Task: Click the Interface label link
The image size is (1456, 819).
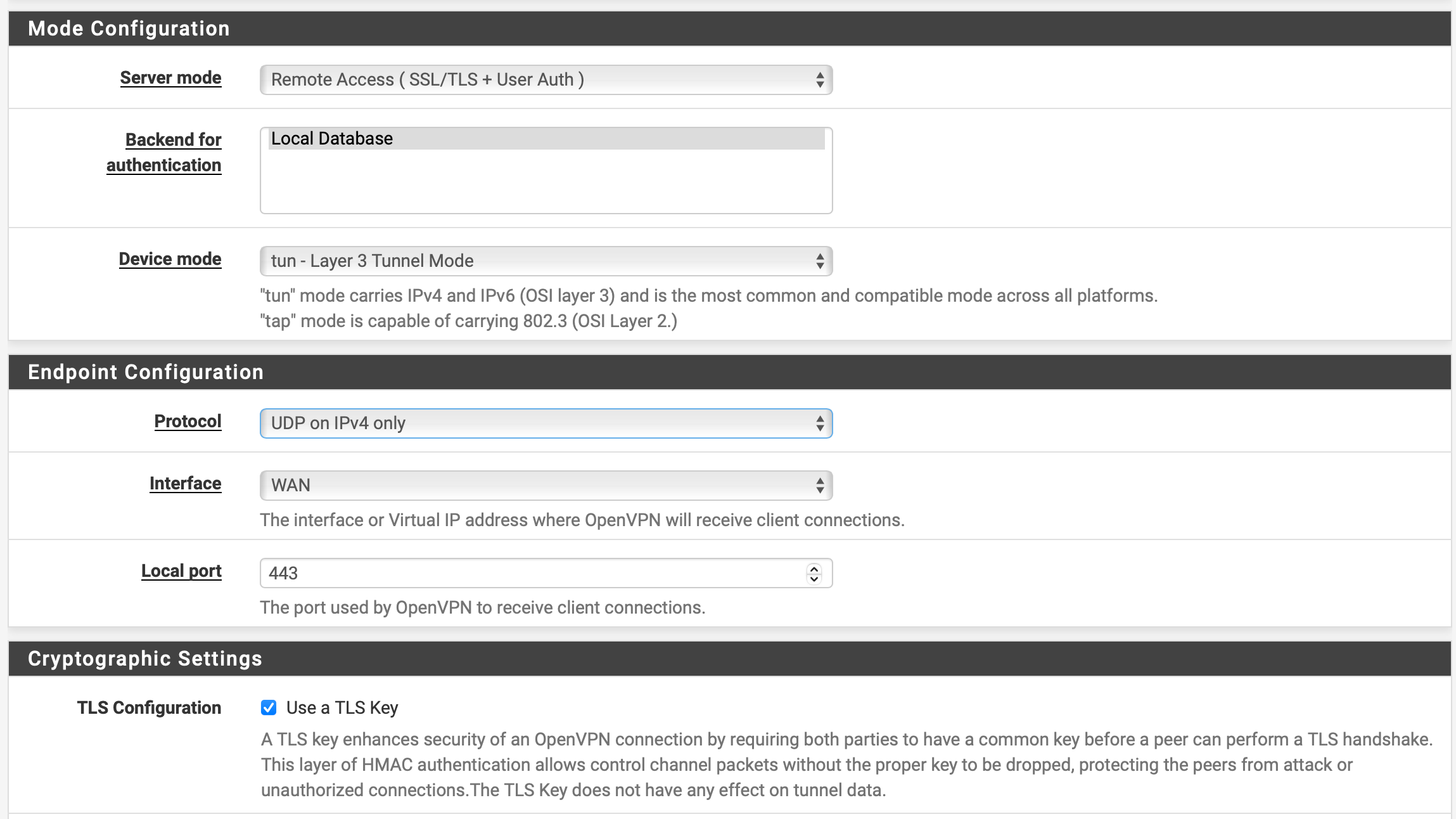Action: (x=185, y=484)
